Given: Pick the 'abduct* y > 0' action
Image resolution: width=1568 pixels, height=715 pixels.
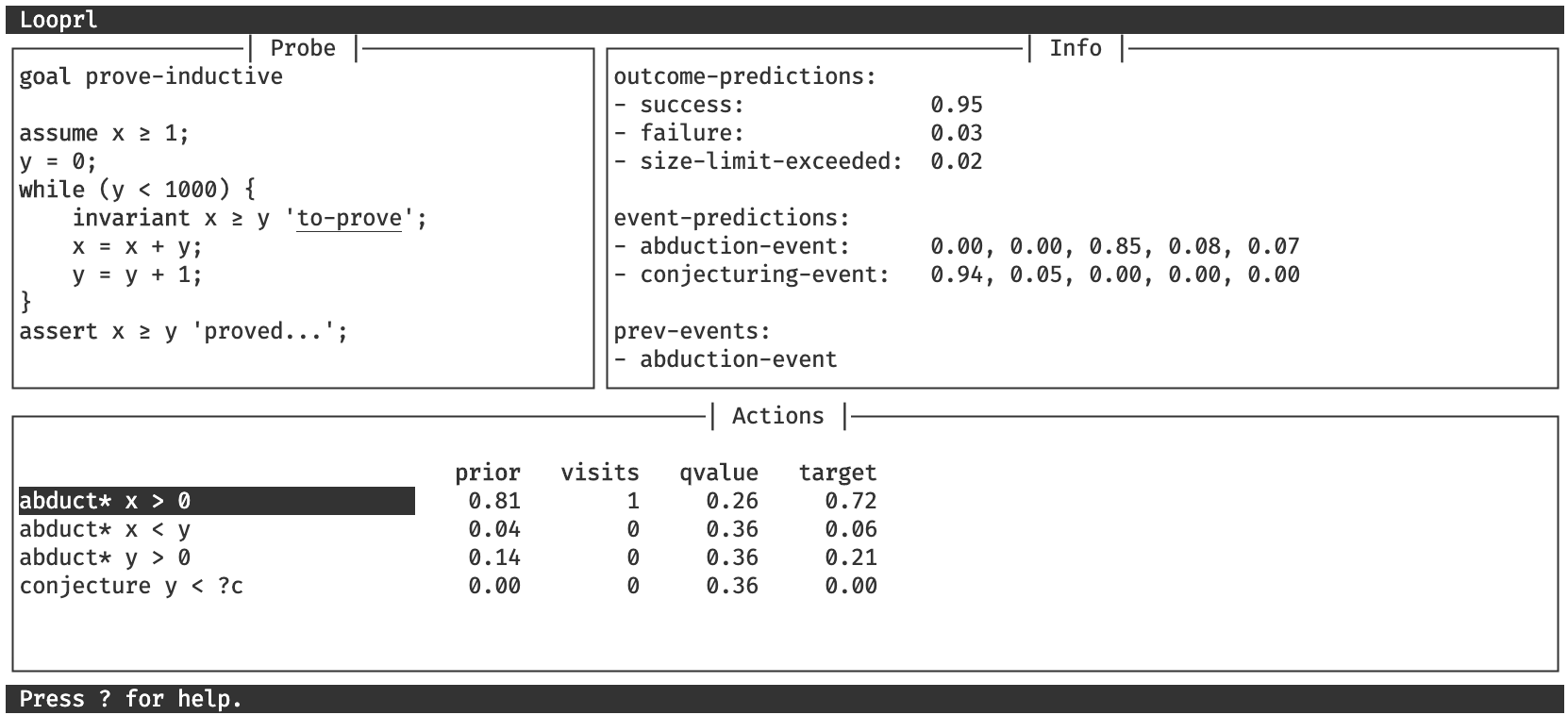Looking at the screenshot, I should click(105, 557).
